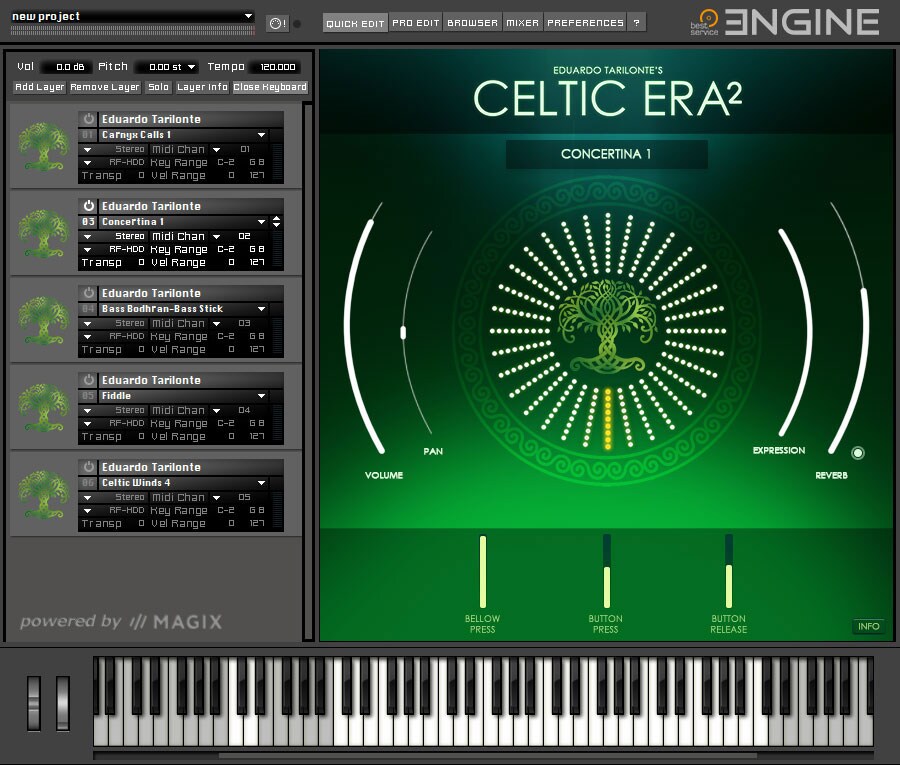Click the Volume arc slider
900x765 pixels.
(x=348, y=327)
